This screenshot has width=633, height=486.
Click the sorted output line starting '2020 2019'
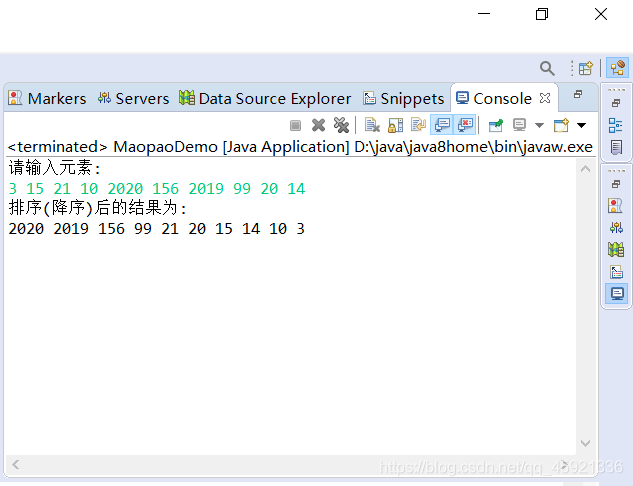click(x=156, y=229)
